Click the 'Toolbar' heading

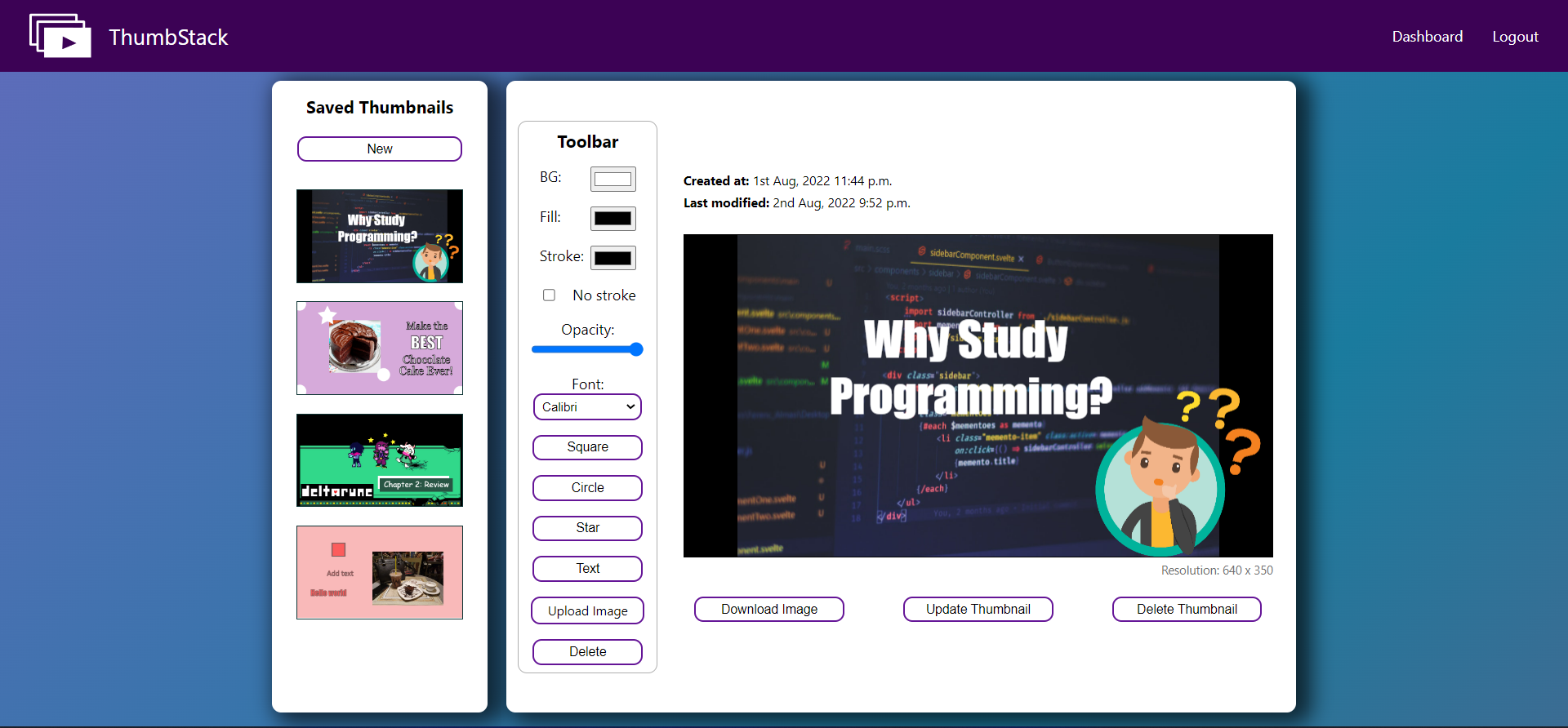(x=587, y=142)
